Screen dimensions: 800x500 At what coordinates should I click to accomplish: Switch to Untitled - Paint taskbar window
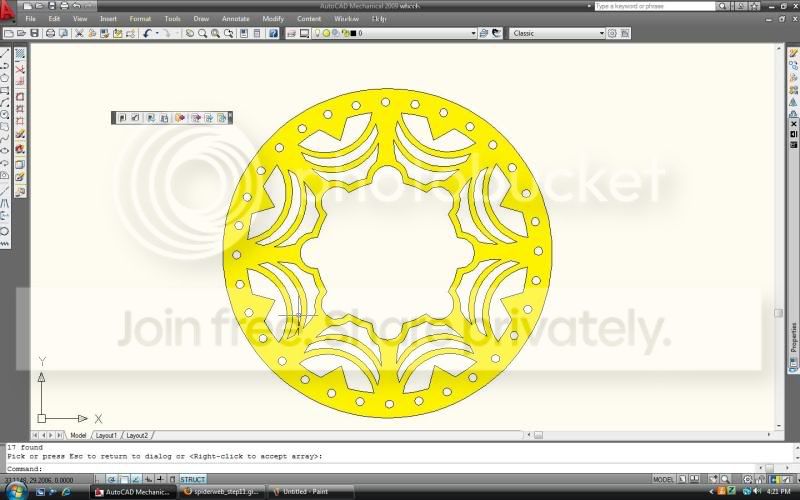[x=310, y=492]
